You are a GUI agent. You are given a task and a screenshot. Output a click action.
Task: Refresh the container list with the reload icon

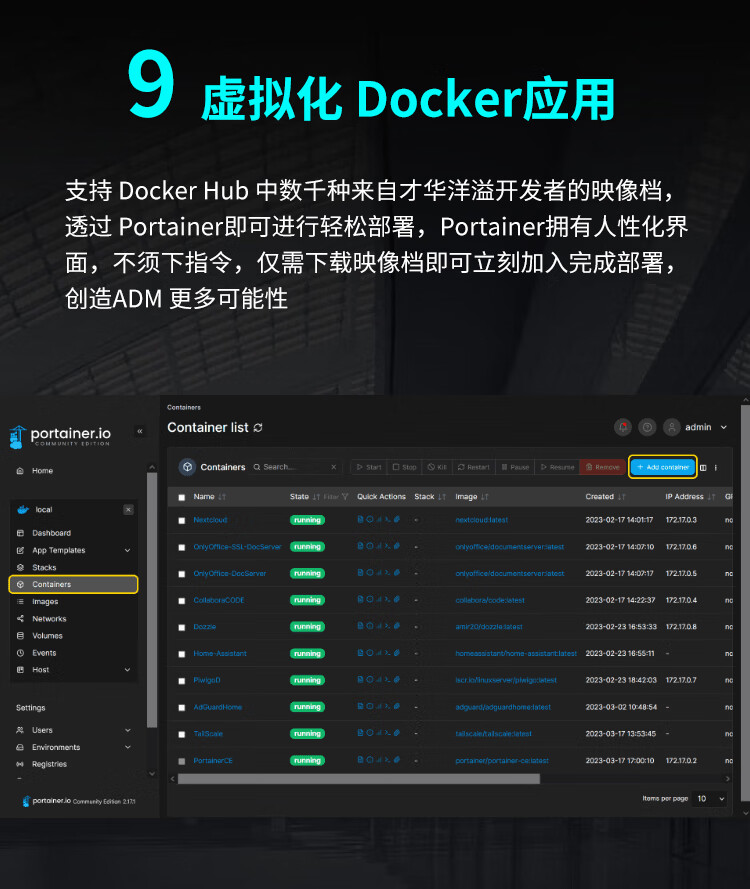[x=258, y=427]
